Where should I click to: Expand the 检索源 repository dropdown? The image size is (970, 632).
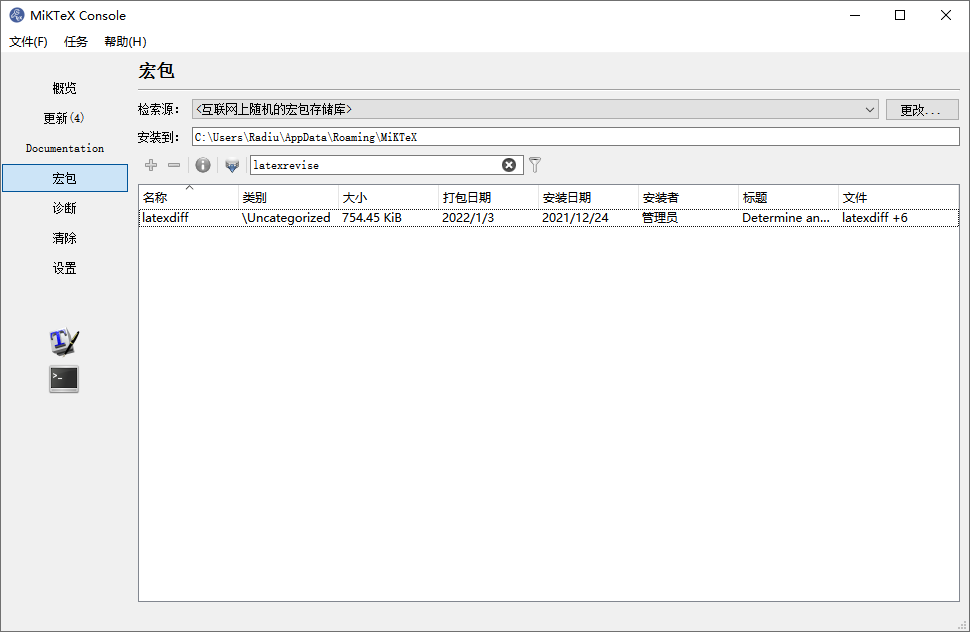[535, 109]
